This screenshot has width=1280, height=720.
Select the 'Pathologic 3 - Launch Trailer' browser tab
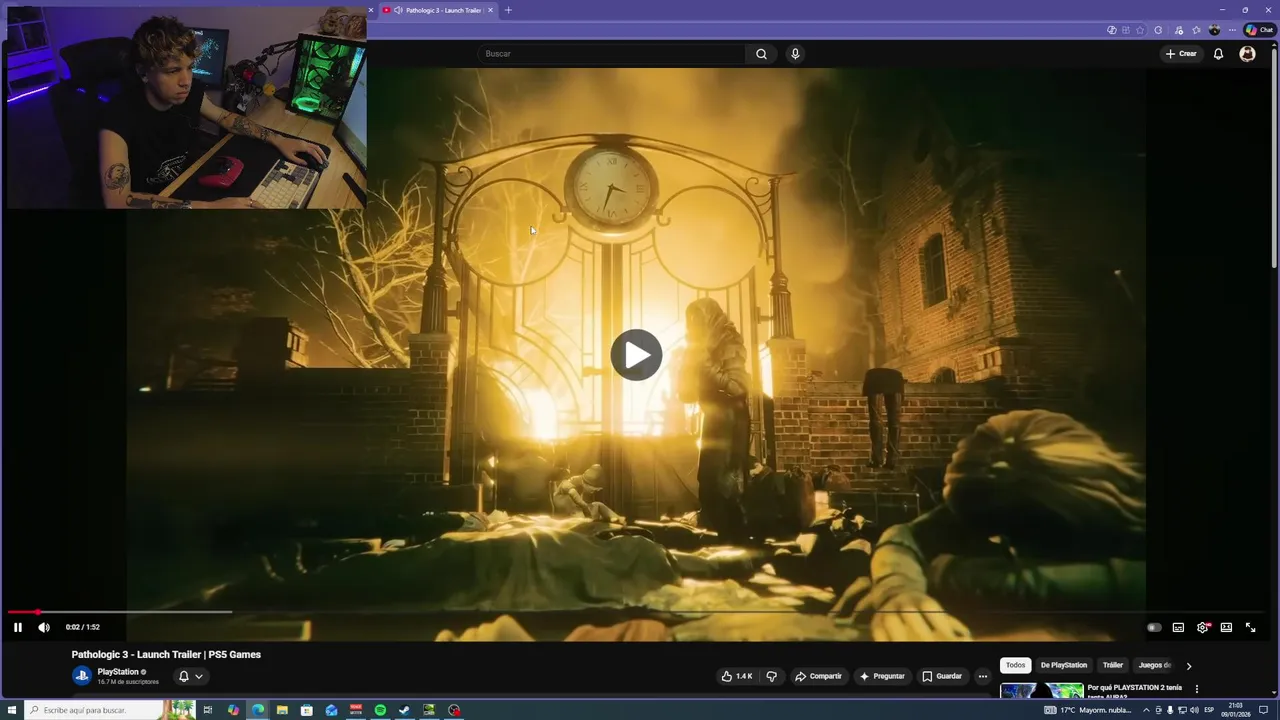437,10
